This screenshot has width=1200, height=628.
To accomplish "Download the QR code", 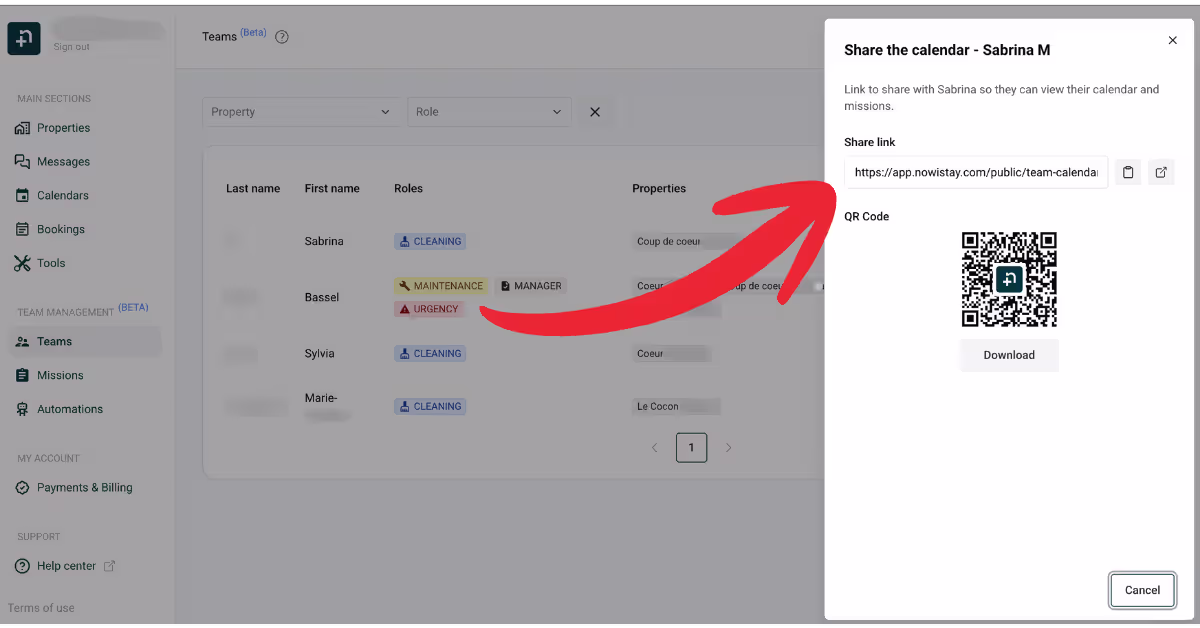I will click(1009, 355).
